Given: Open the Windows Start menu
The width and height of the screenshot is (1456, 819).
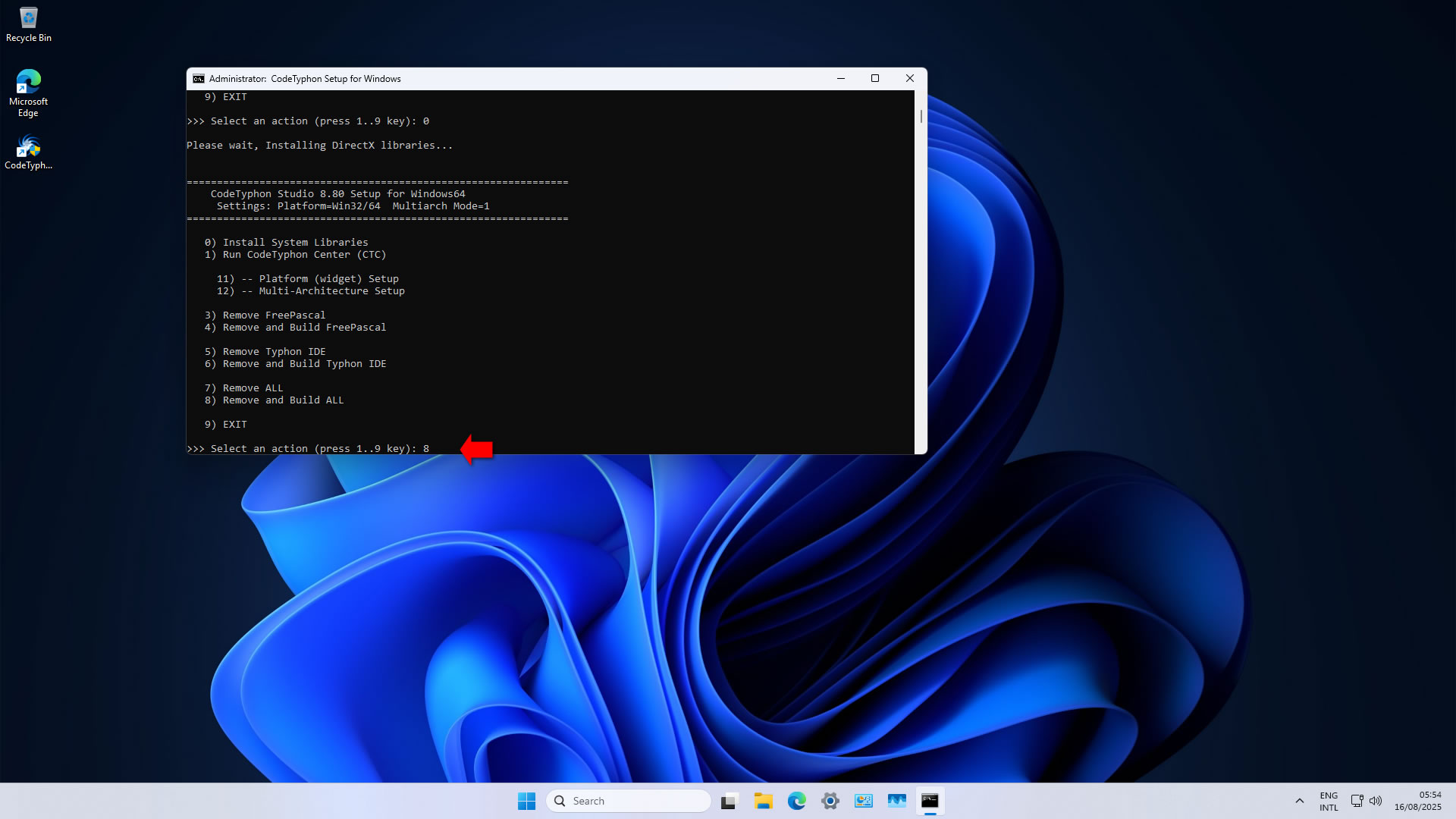Looking at the screenshot, I should point(526,801).
